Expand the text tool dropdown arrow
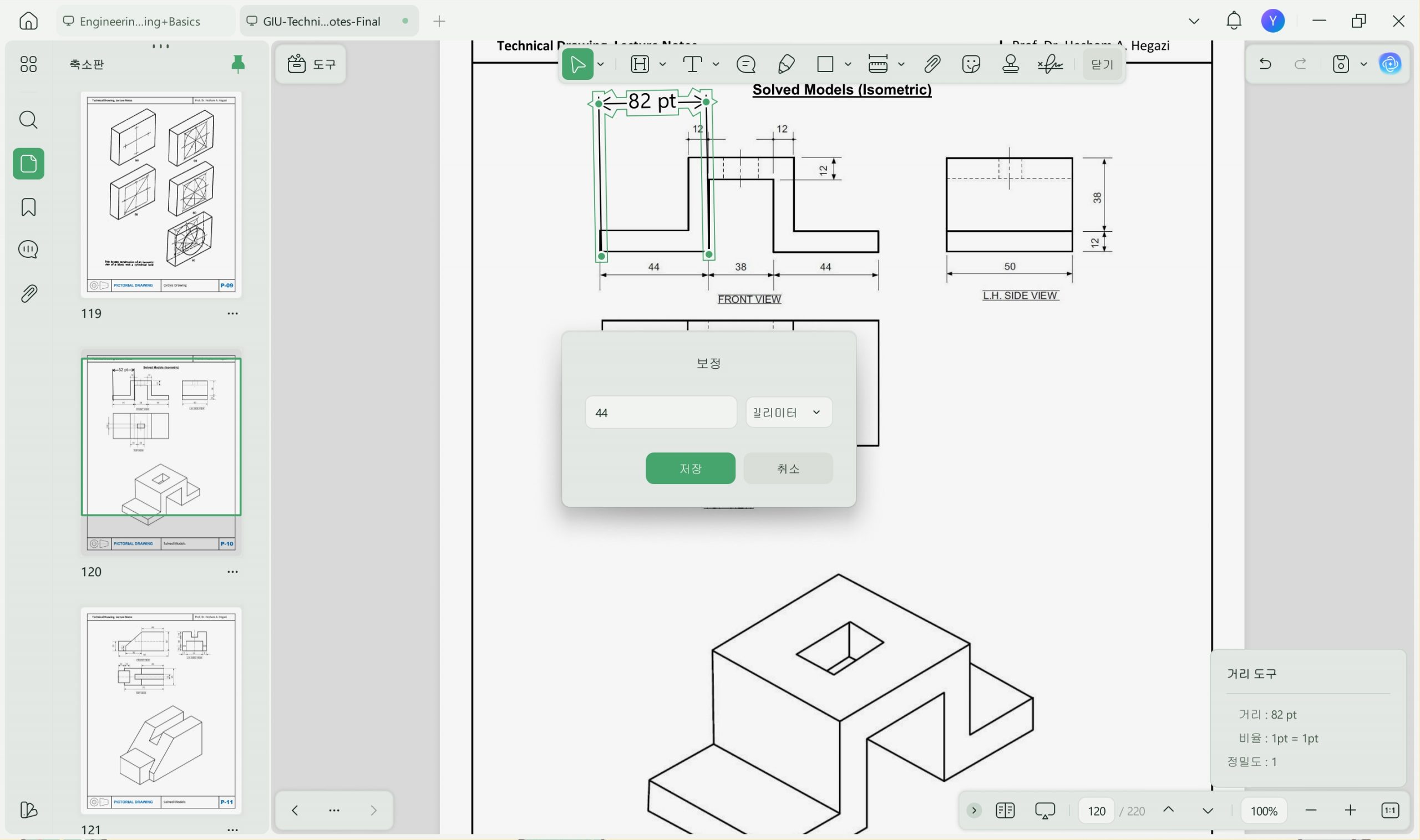The height and width of the screenshot is (840, 1420). [x=716, y=64]
